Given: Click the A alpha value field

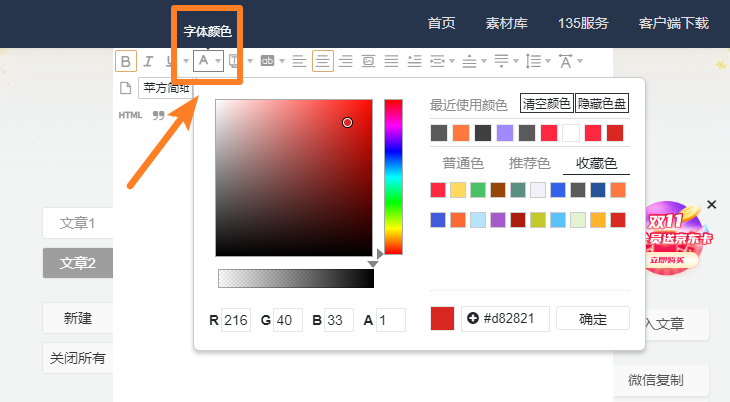Looking at the screenshot, I should coord(391,320).
